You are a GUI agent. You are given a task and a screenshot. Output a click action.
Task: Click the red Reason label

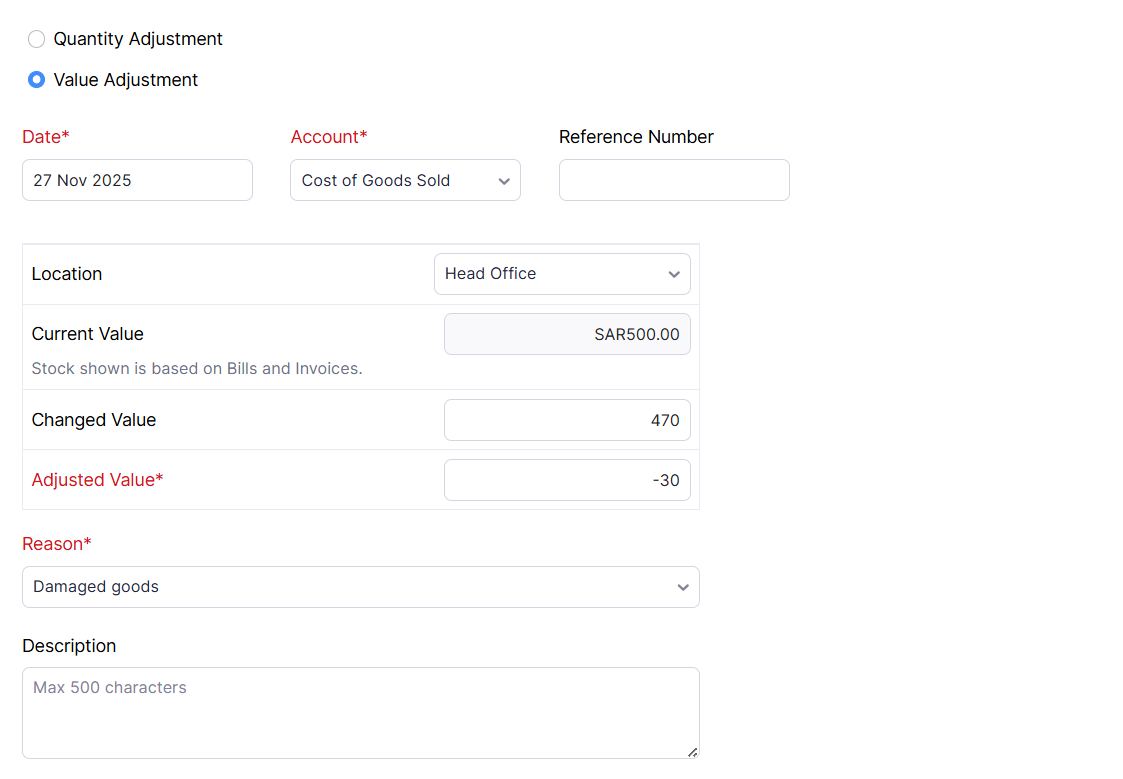click(x=57, y=544)
